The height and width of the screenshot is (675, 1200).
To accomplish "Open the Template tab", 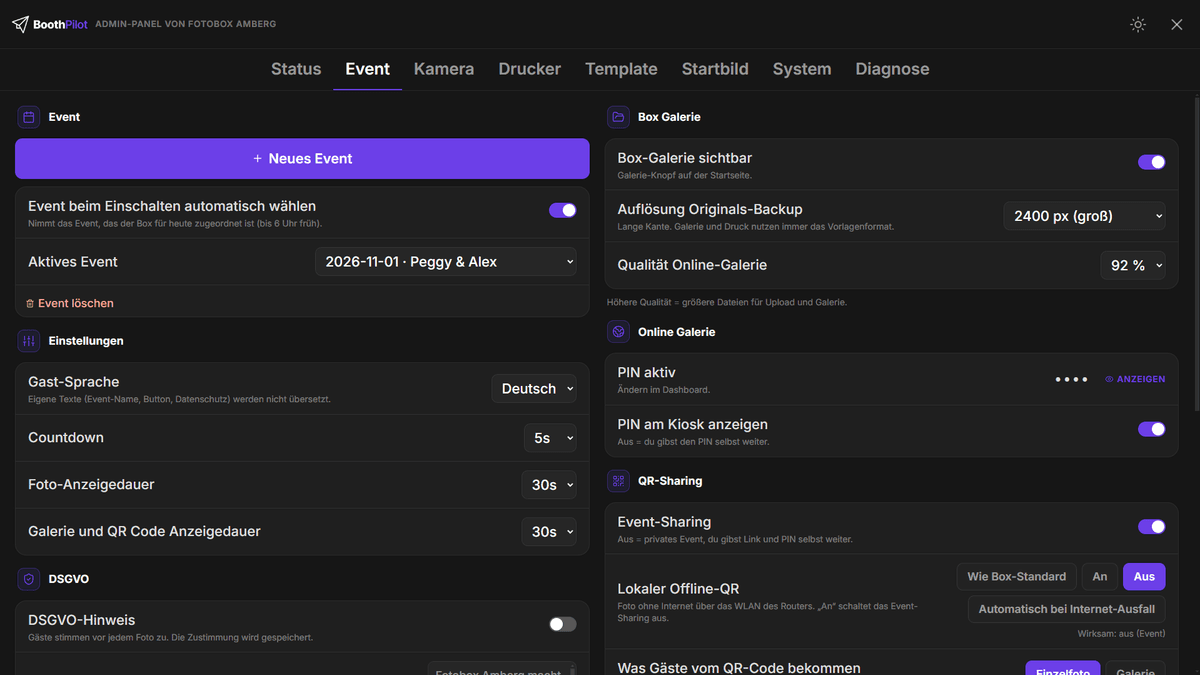I will [621, 69].
